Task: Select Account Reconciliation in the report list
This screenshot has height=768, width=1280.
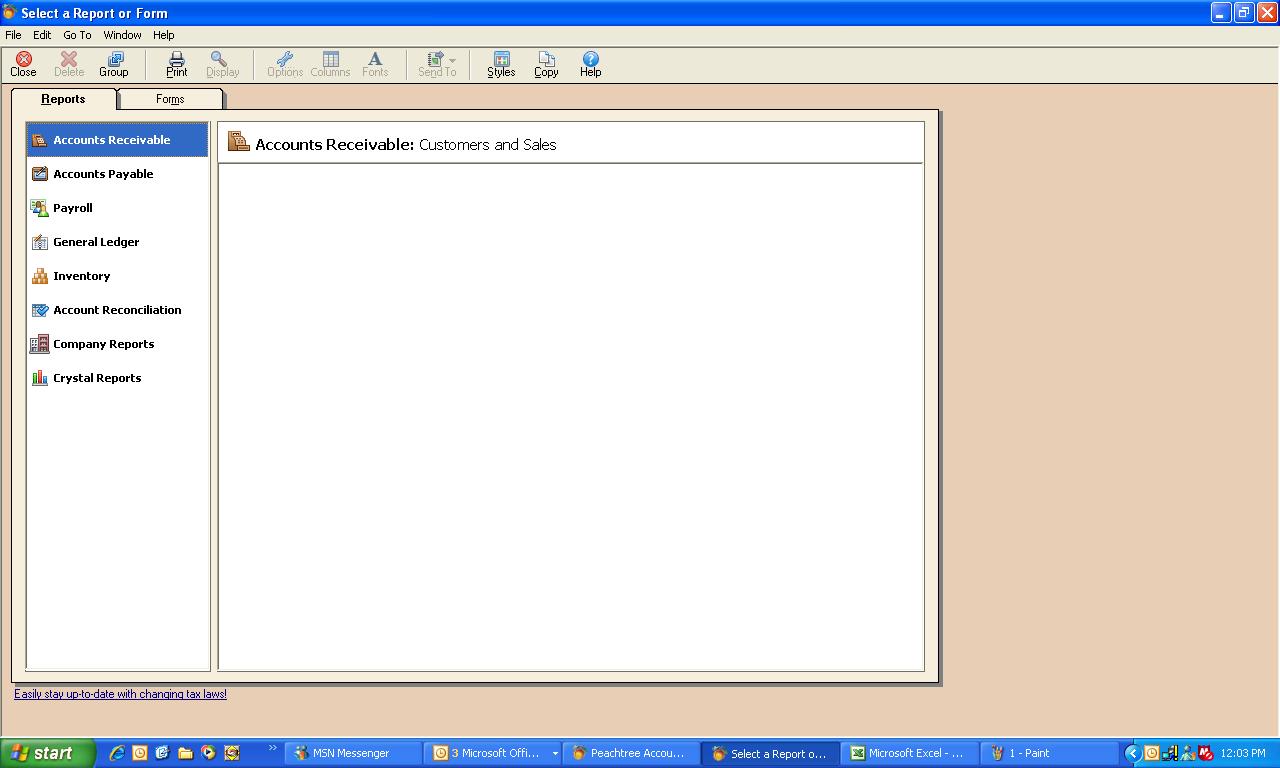Action: pyautogui.click(x=117, y=310)
